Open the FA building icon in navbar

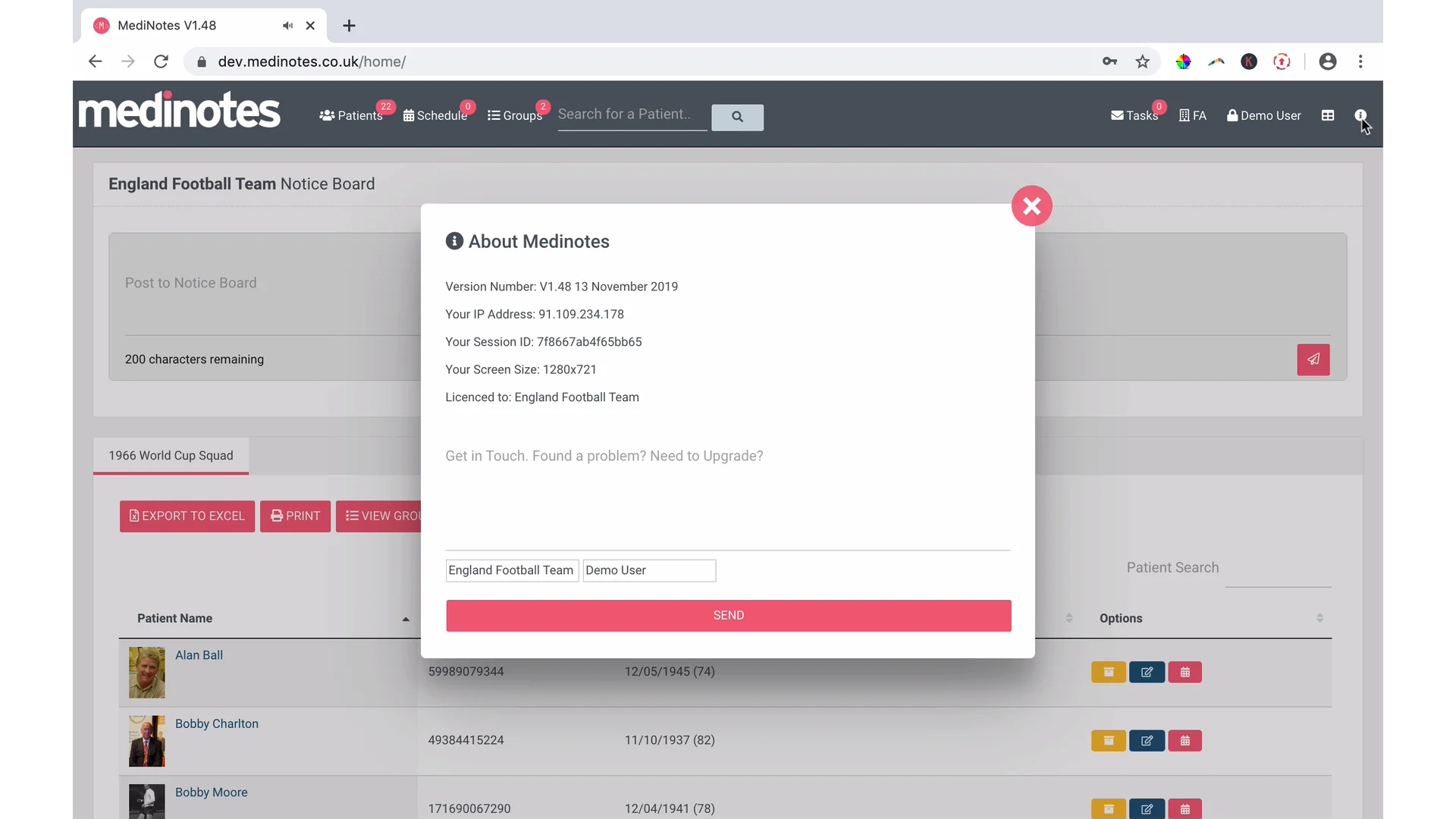click(1191, 115)
